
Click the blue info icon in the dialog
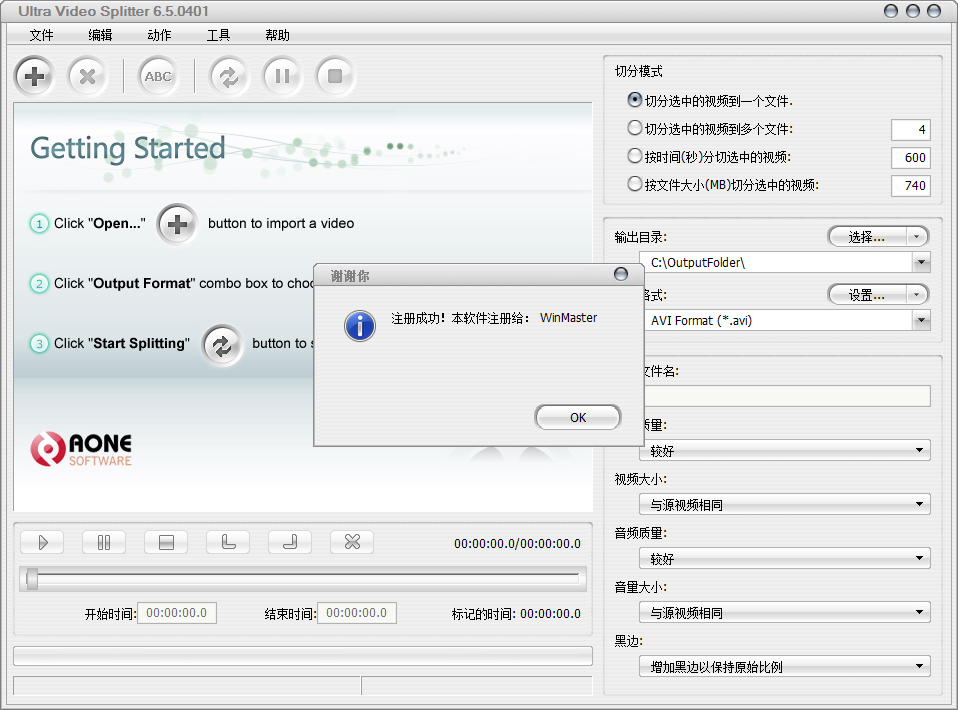point(360,326)
